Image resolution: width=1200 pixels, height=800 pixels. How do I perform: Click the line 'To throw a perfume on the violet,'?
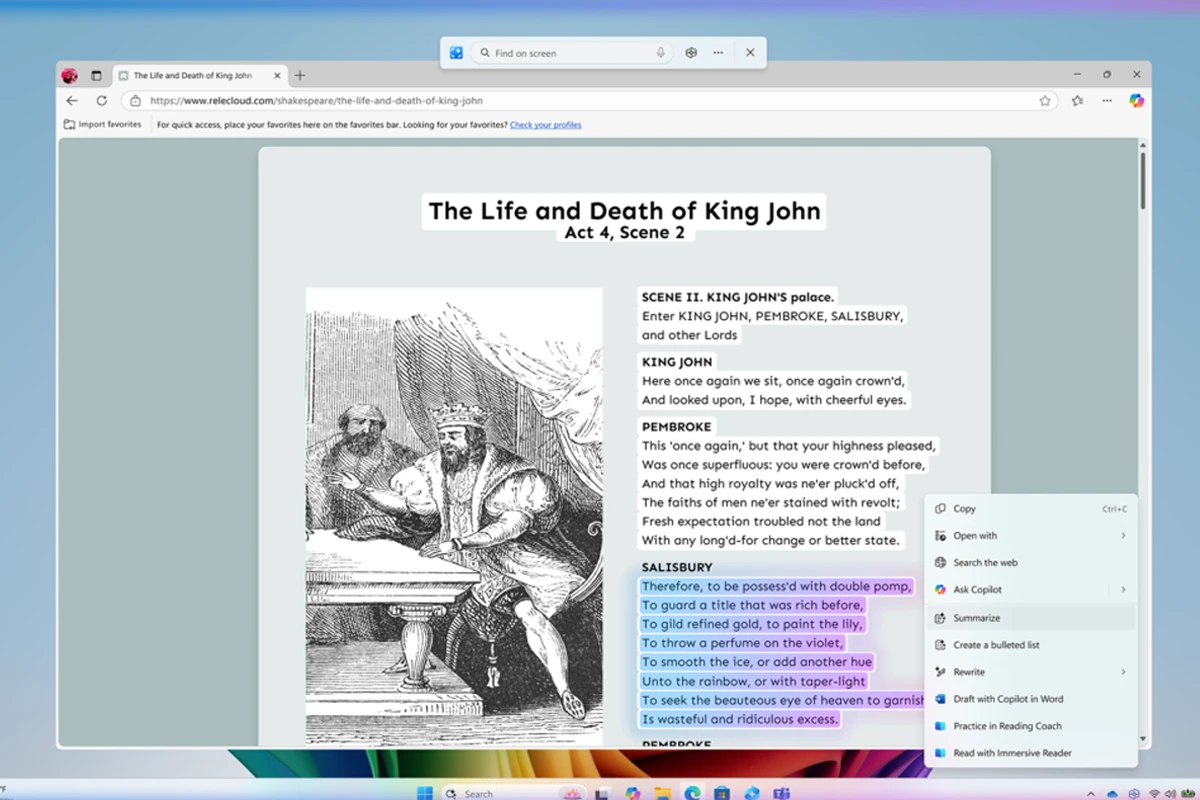743,643
